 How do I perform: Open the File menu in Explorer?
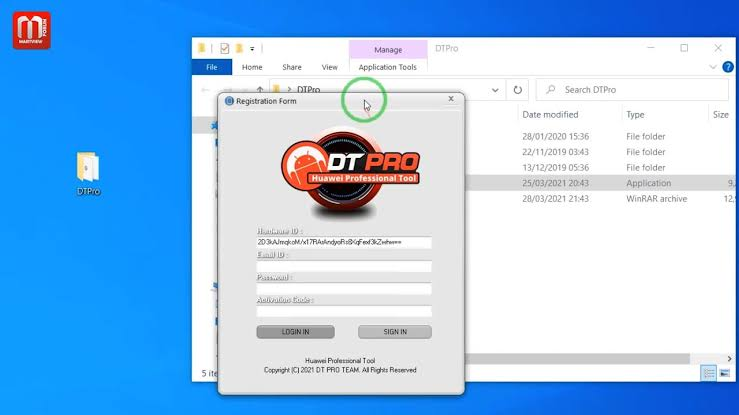tap(212, 67)
